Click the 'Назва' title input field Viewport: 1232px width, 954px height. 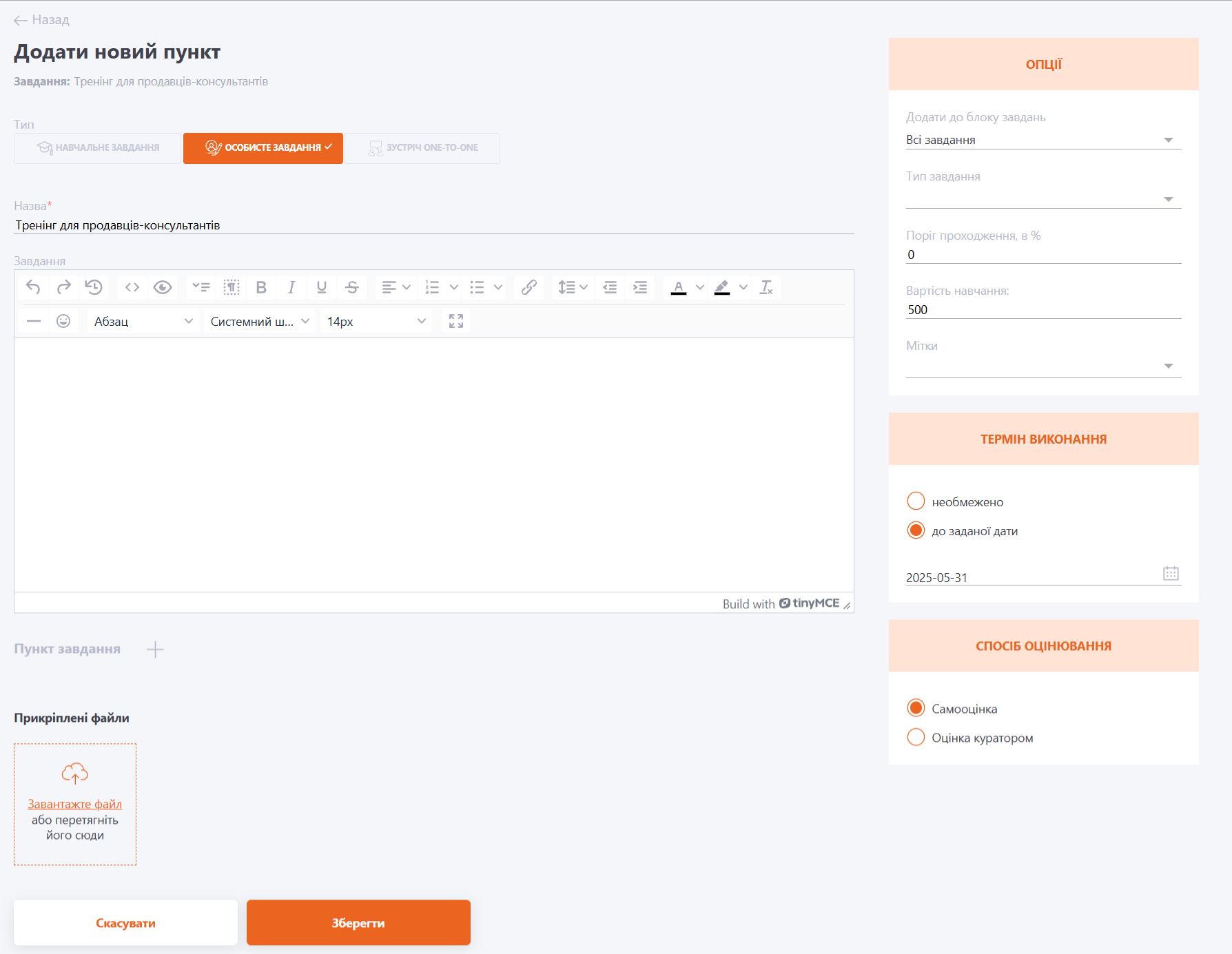(x=433, y=225)
